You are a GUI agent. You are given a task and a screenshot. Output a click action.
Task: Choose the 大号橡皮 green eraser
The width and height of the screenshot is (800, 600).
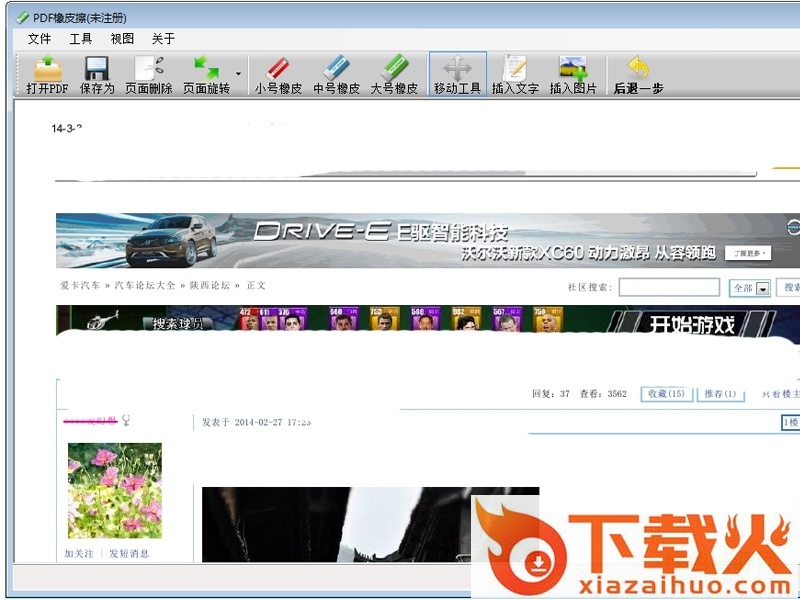[x=394, y=74]
